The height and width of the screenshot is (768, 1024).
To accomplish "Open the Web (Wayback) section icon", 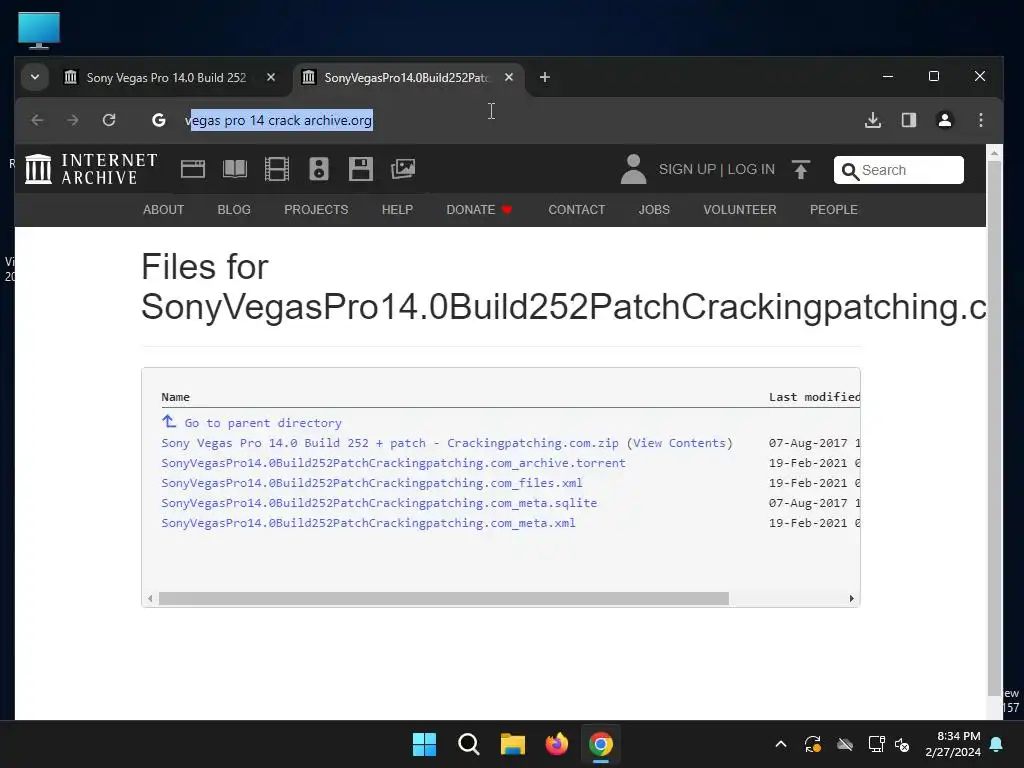I will (x=193, y=169).
